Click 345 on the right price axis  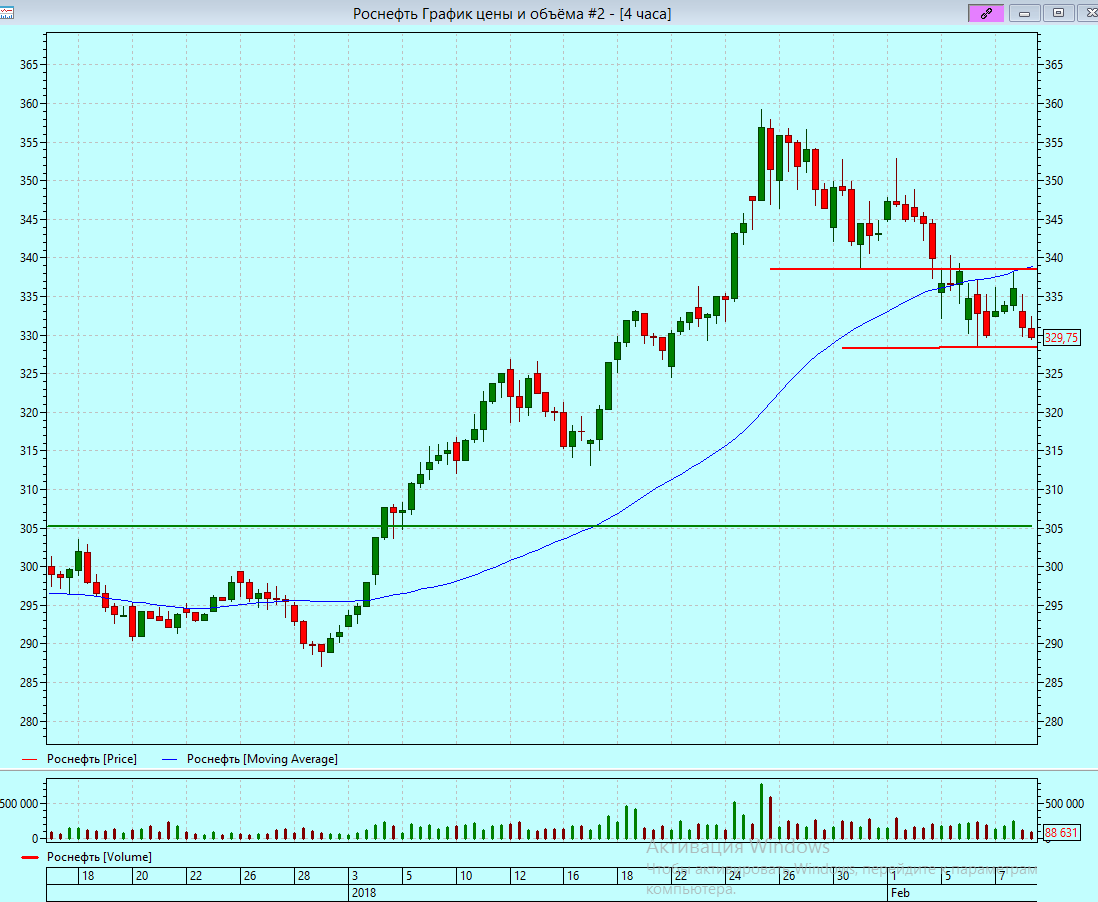click(x=1054, y=220)
